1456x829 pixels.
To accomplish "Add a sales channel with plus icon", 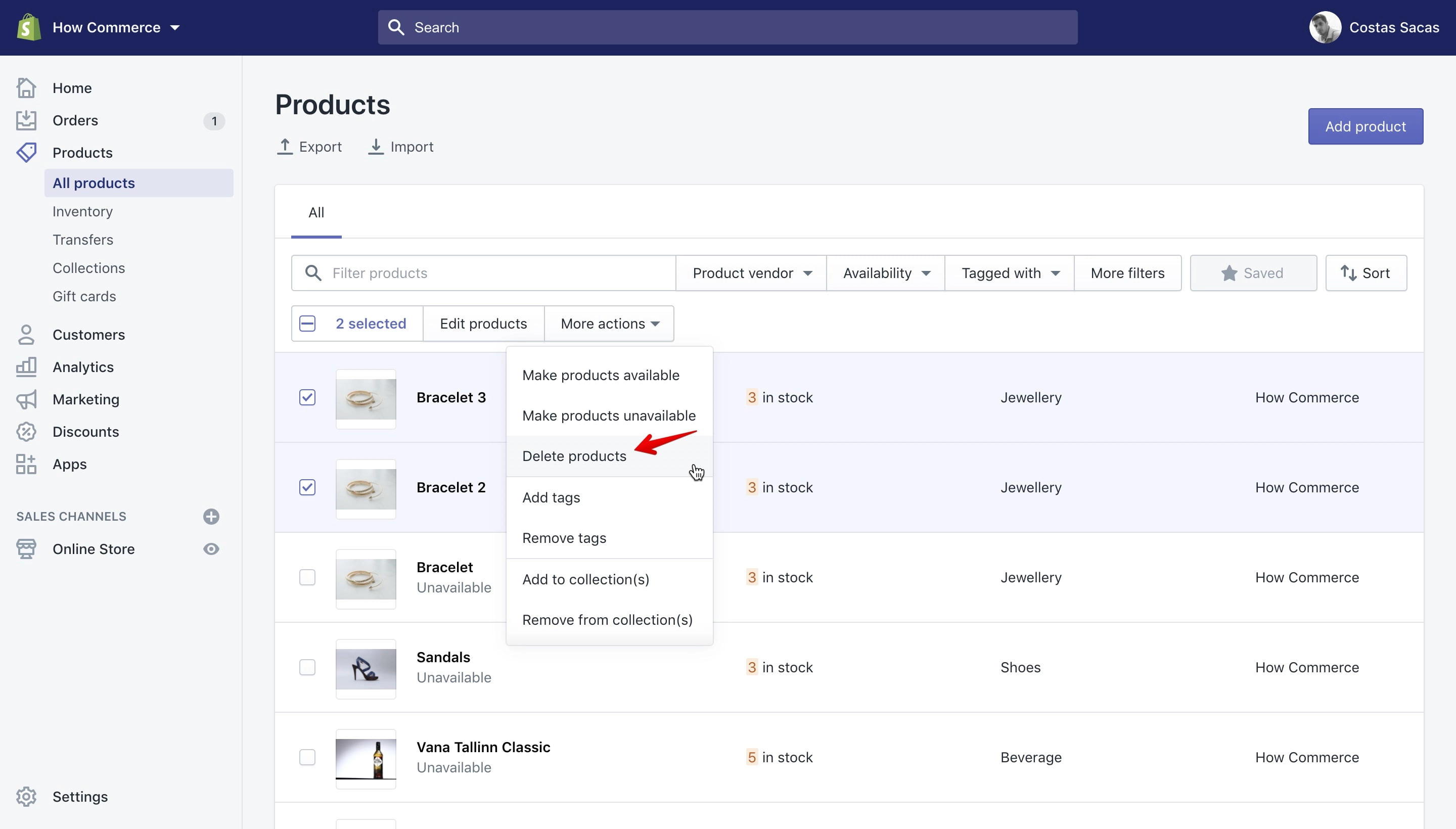I will pyautogui.click(x=211, y=517).
